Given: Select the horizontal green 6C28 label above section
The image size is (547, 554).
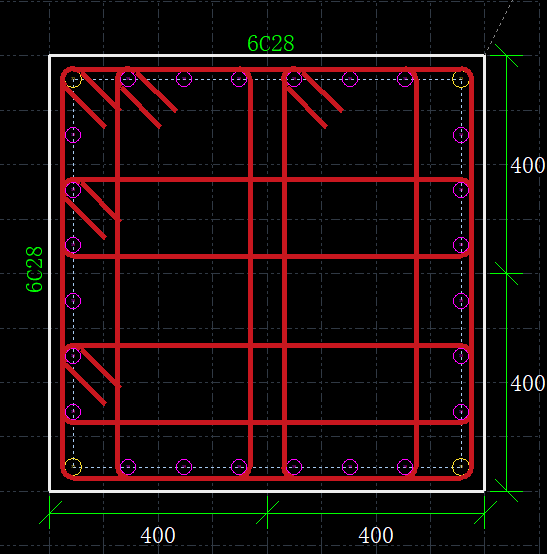Looking at the screenshot, I should click(x=271, y=44).
